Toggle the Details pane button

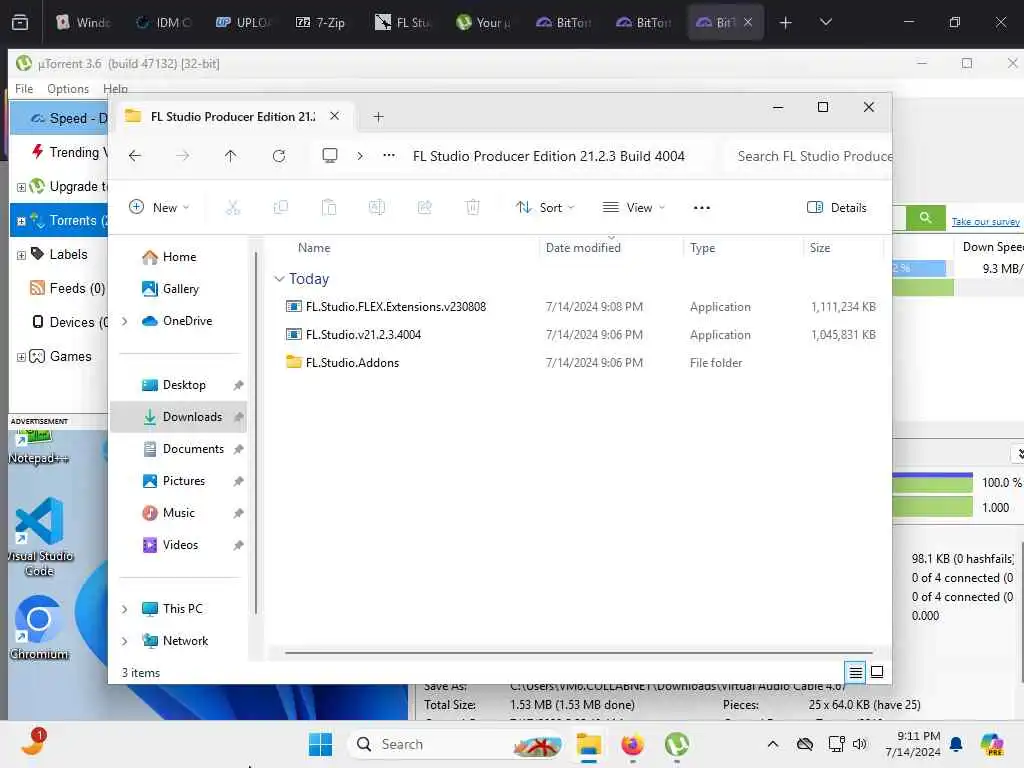click(837, 208)
